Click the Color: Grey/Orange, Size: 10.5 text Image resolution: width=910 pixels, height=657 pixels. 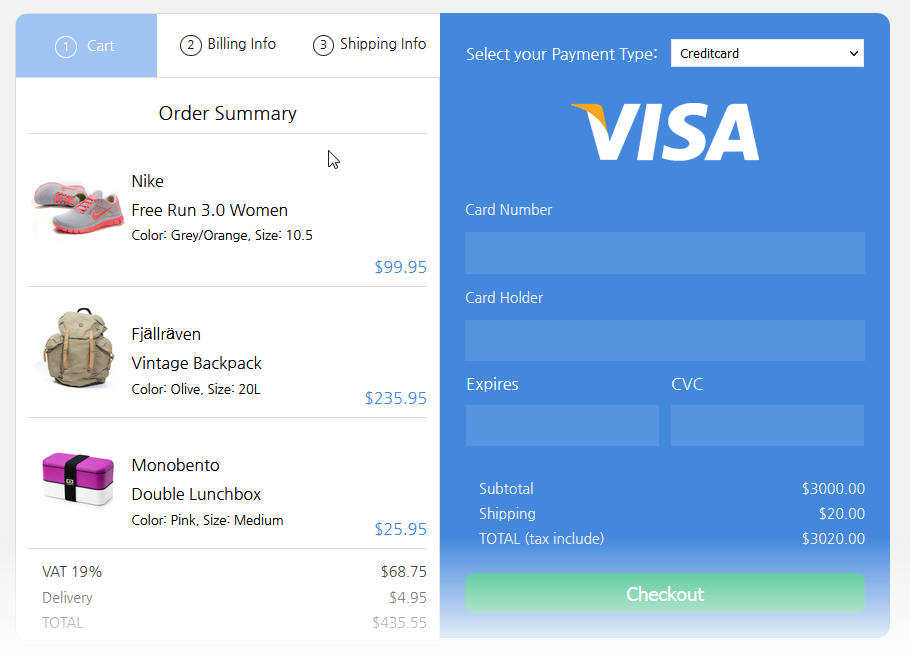[x=222, y=236]
